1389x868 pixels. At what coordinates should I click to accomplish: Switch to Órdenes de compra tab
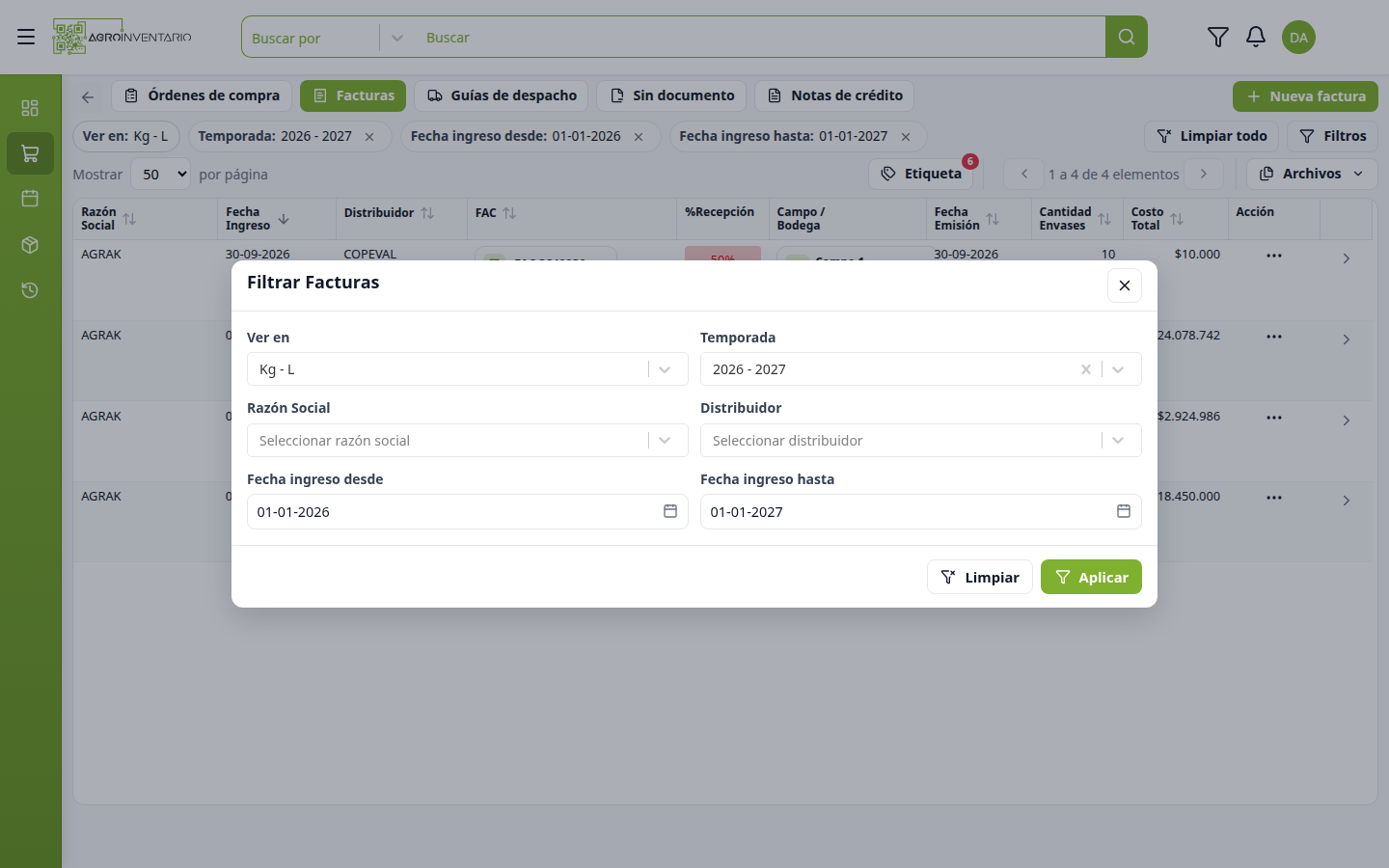tap(202, 95)
